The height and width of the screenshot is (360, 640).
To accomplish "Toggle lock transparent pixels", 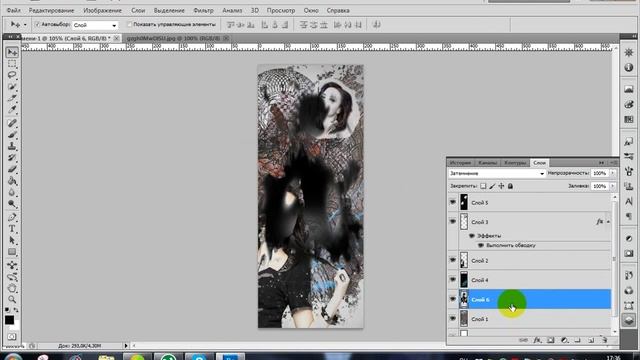I will (x=483, y=186).
